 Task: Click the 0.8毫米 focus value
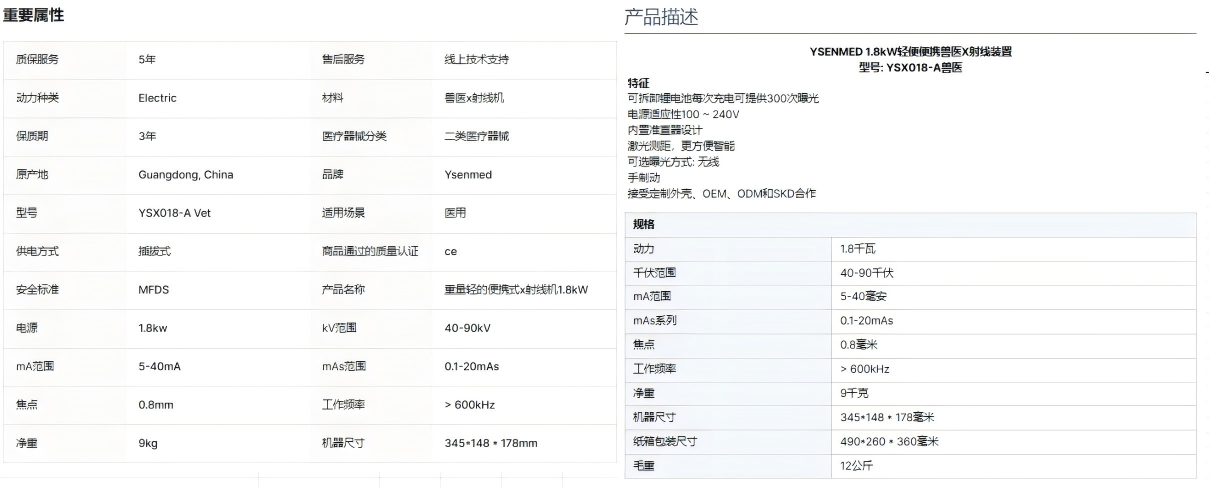point(860,345)
